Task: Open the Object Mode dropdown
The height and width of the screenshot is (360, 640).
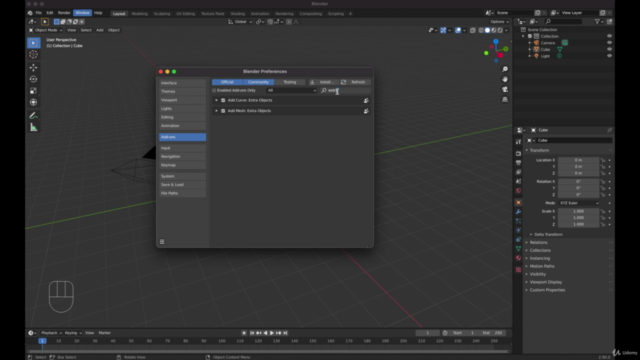Action: tap(45, 30)
